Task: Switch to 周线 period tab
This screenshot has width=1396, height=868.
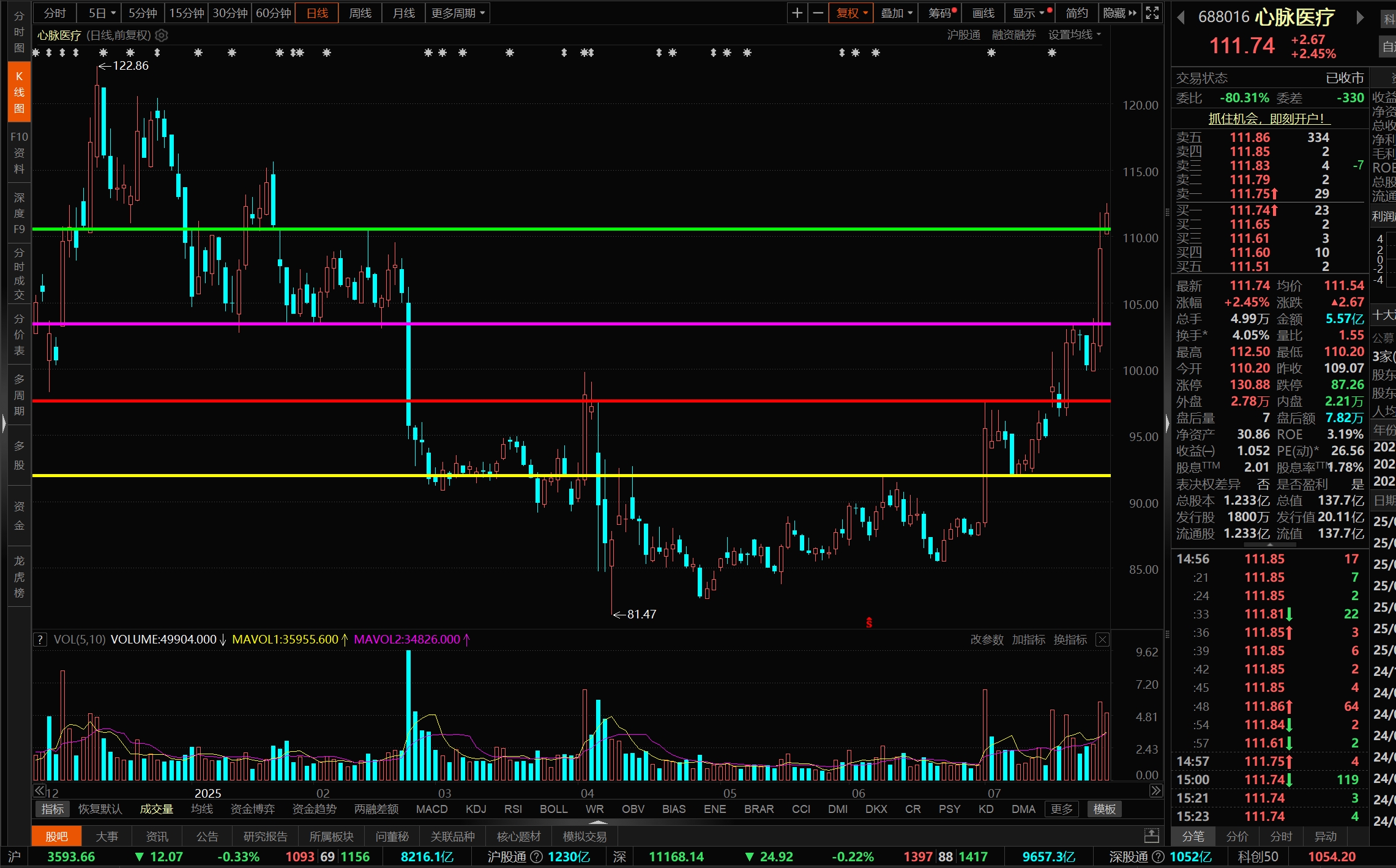Action: (360, 13)
